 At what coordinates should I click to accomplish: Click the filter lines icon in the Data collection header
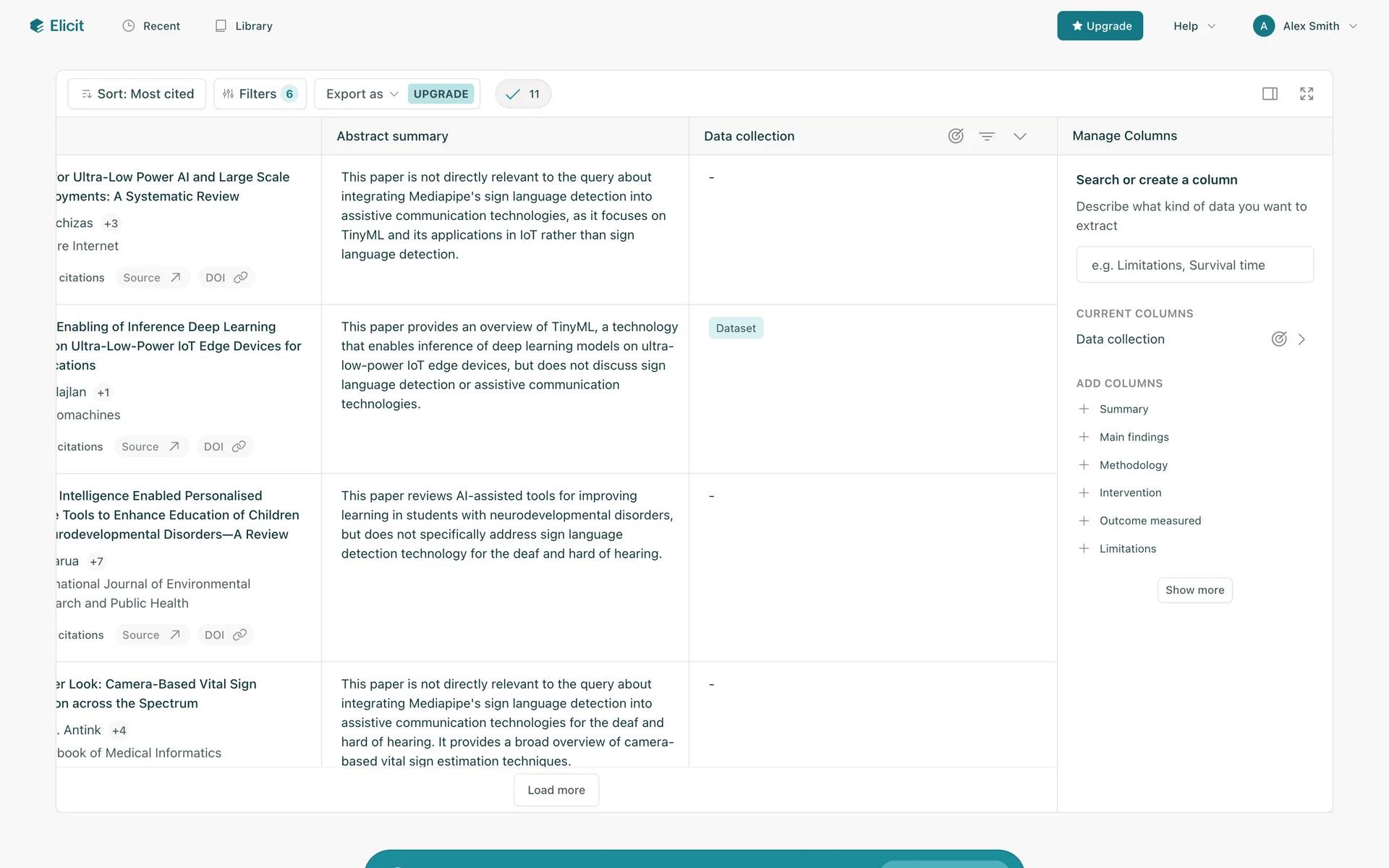(987, 136)
